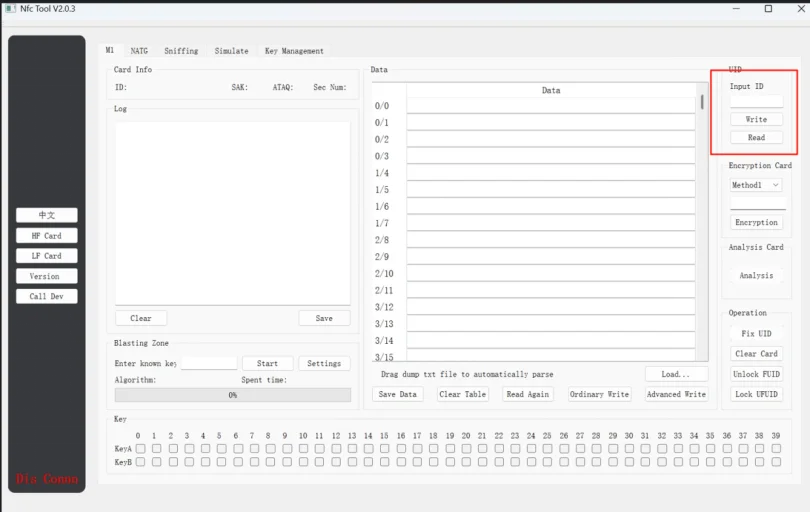Toggle KeyA checkbox for sector 0
The image size is (810, 513).
(x=141, y=448)
